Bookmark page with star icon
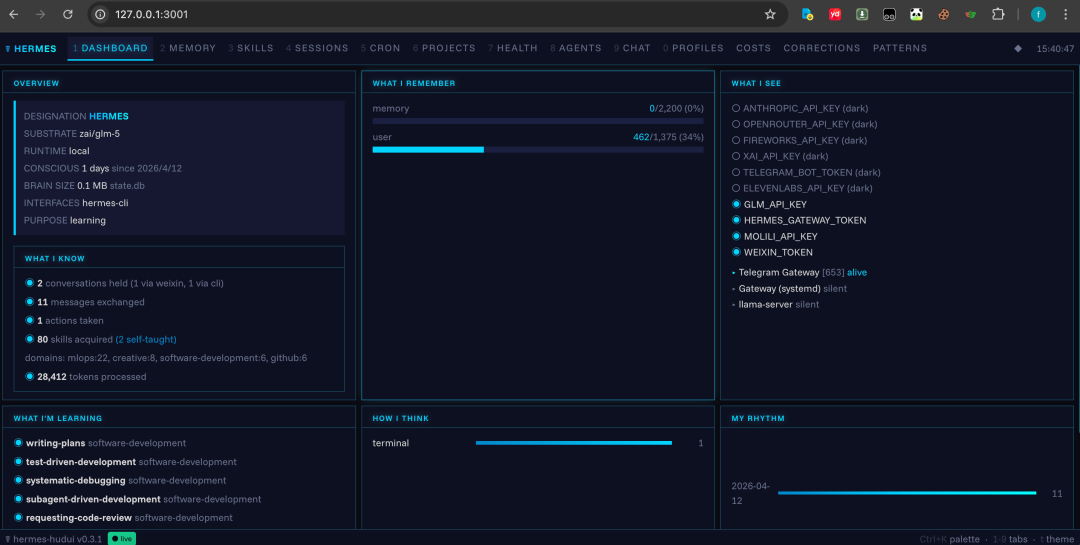The width and height of the screenshot is (1080, 545). tap(770, 14)
